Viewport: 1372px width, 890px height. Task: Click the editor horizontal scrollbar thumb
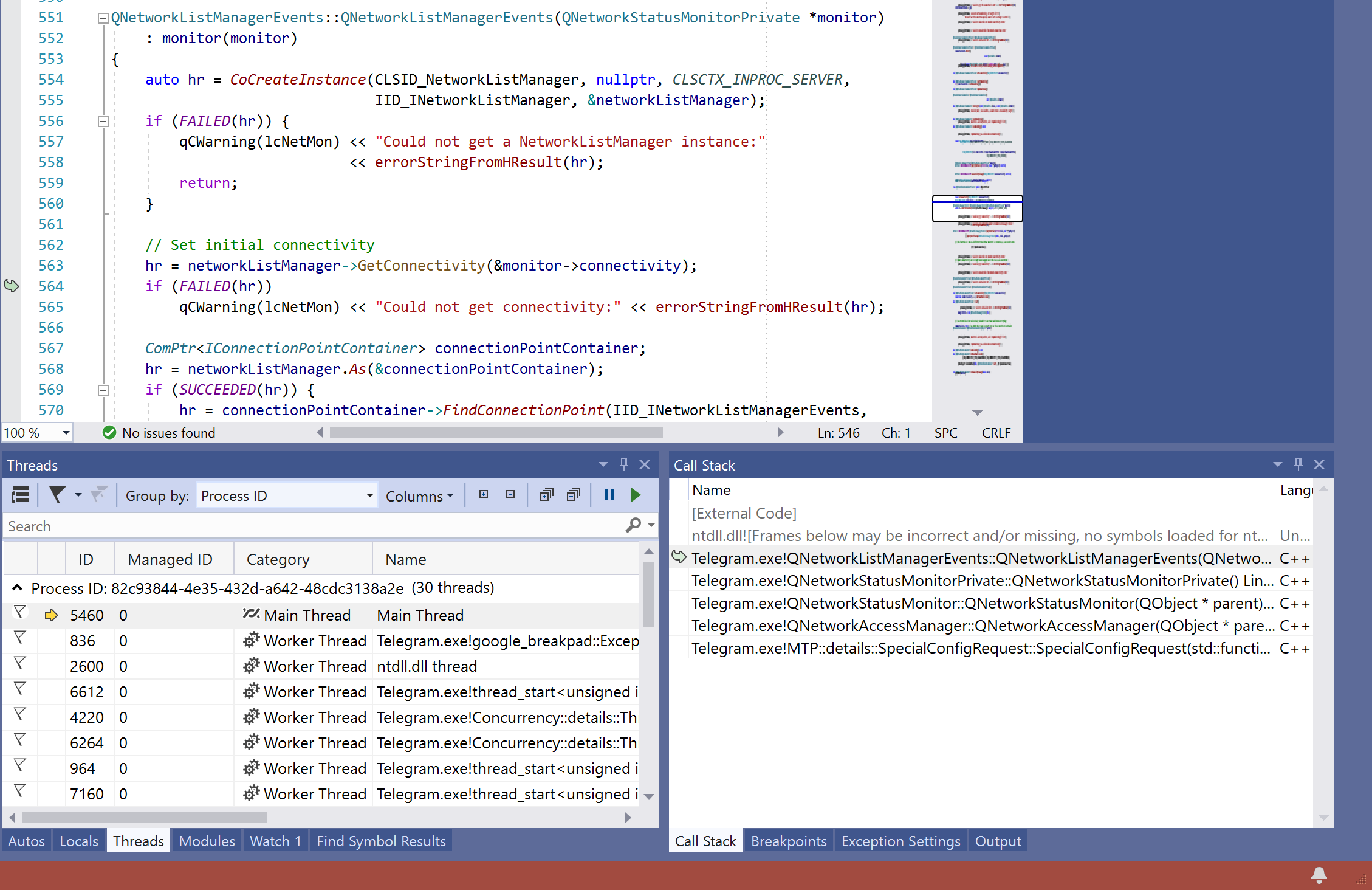[496, 433]
